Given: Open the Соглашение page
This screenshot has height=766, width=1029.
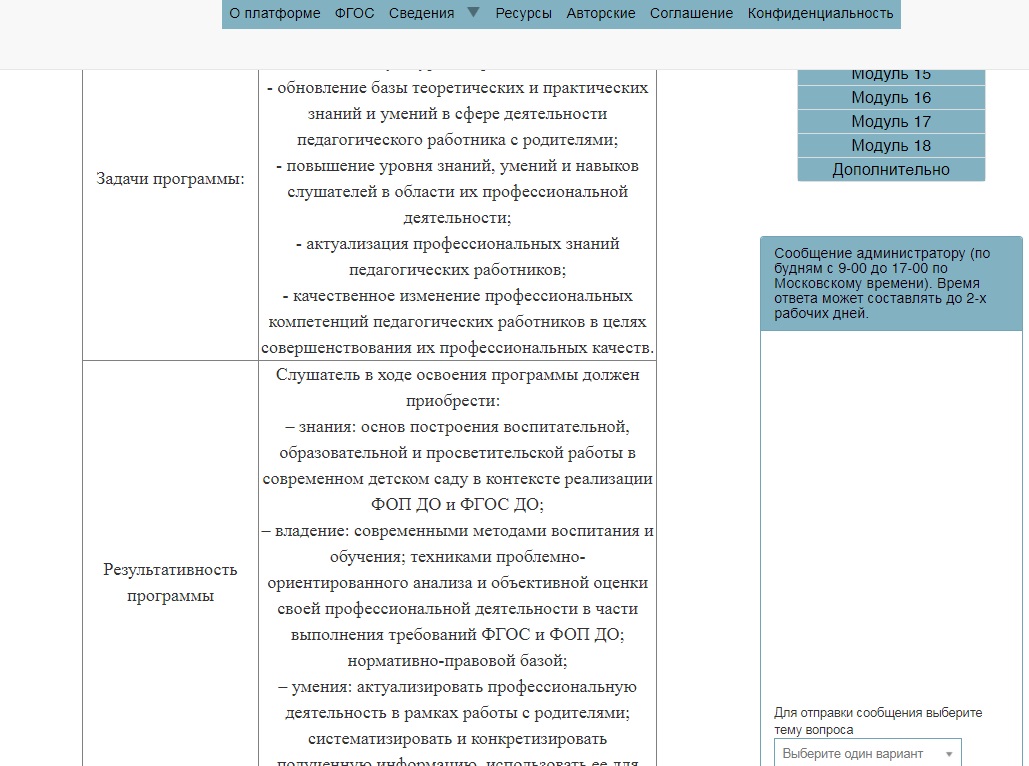Looking at the screenshot, I should (691, 13).
